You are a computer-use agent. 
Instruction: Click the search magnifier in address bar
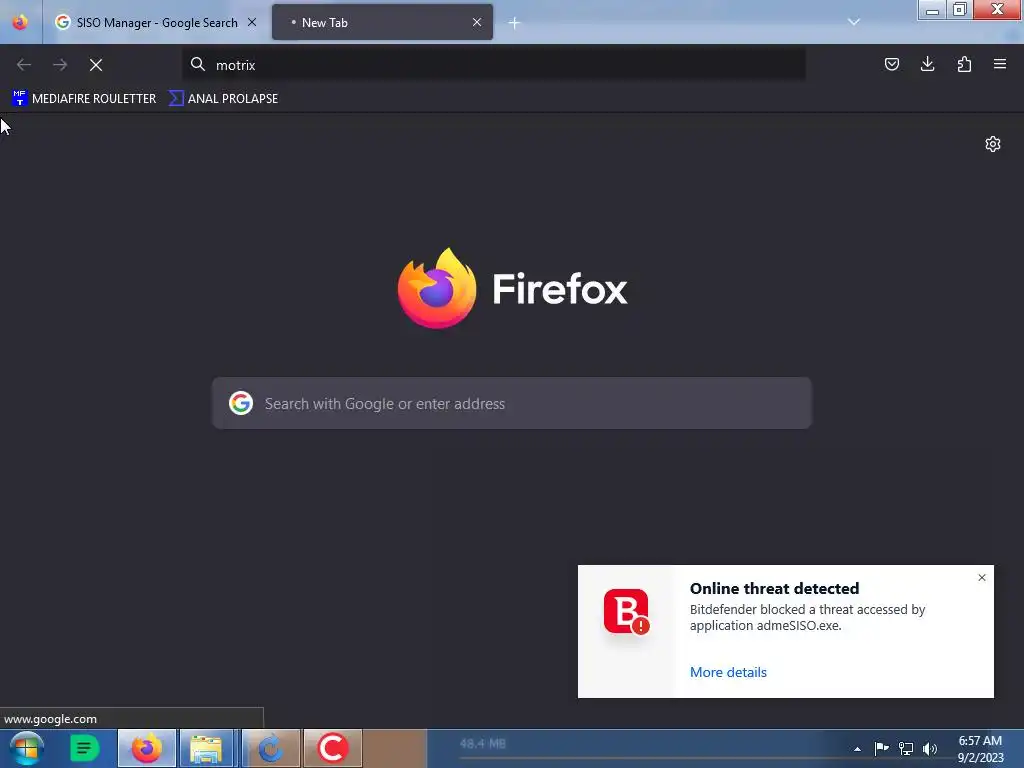pyautogui.click(x=197, y=64)
